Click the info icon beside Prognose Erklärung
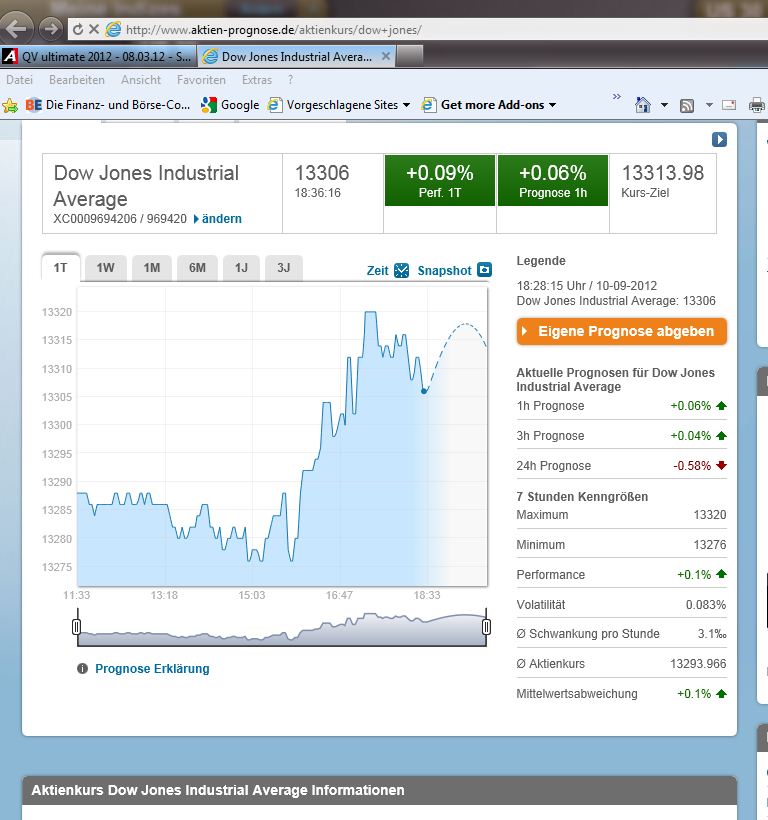This screenshot has height=820, width=768. click(82, 668)
